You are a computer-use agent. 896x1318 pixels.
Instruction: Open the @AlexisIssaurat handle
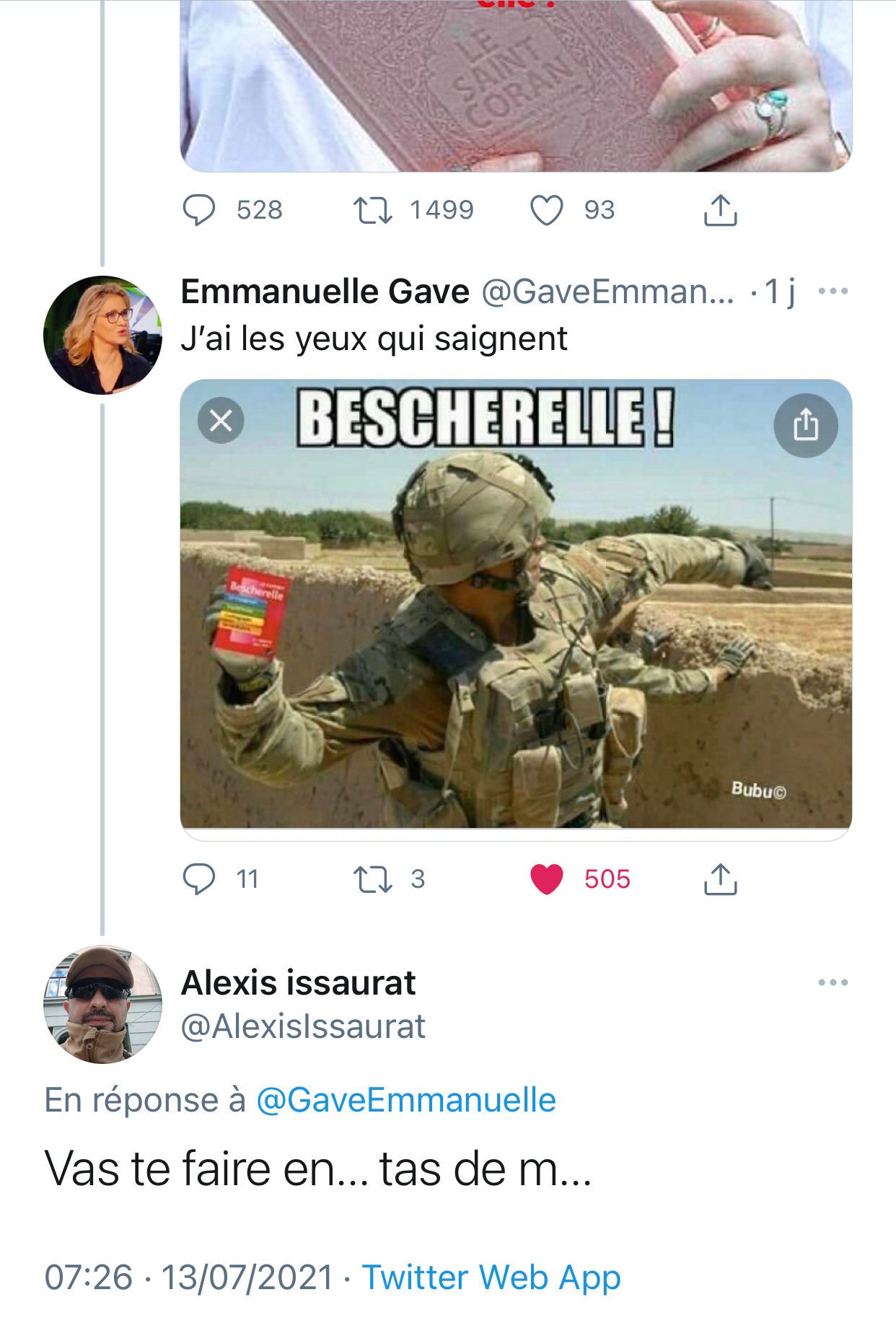click(x=303, y=1026)
